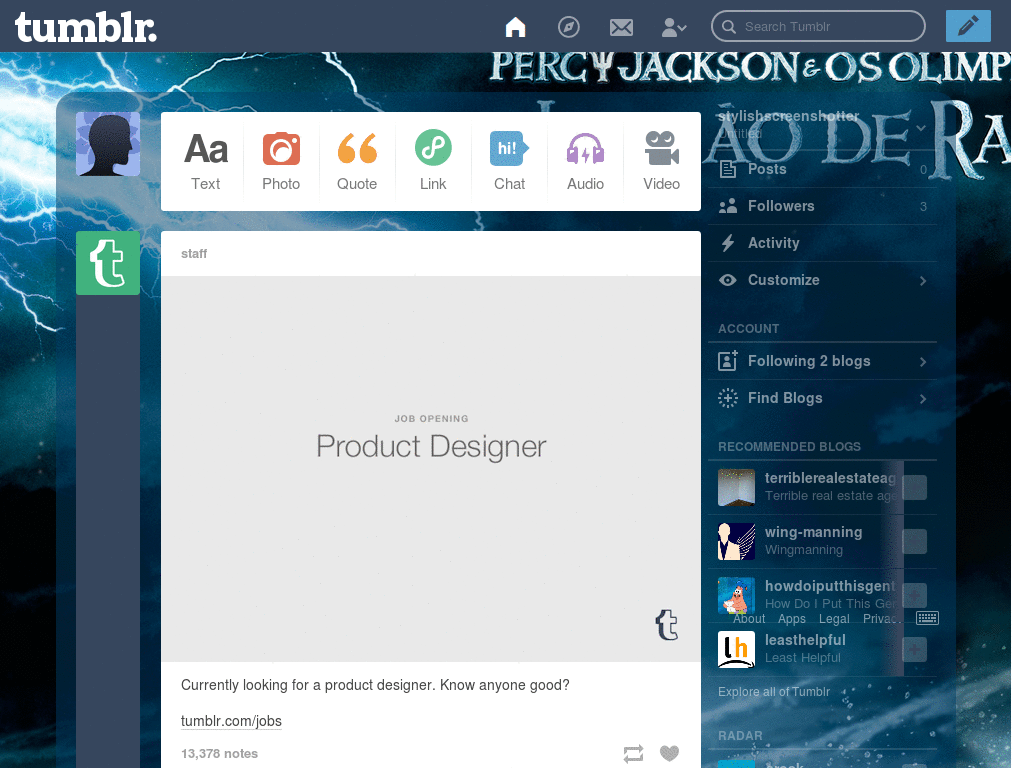Open the Explore compass icon
This screenshot has height=768, width=1024.
tap(568, 27)
